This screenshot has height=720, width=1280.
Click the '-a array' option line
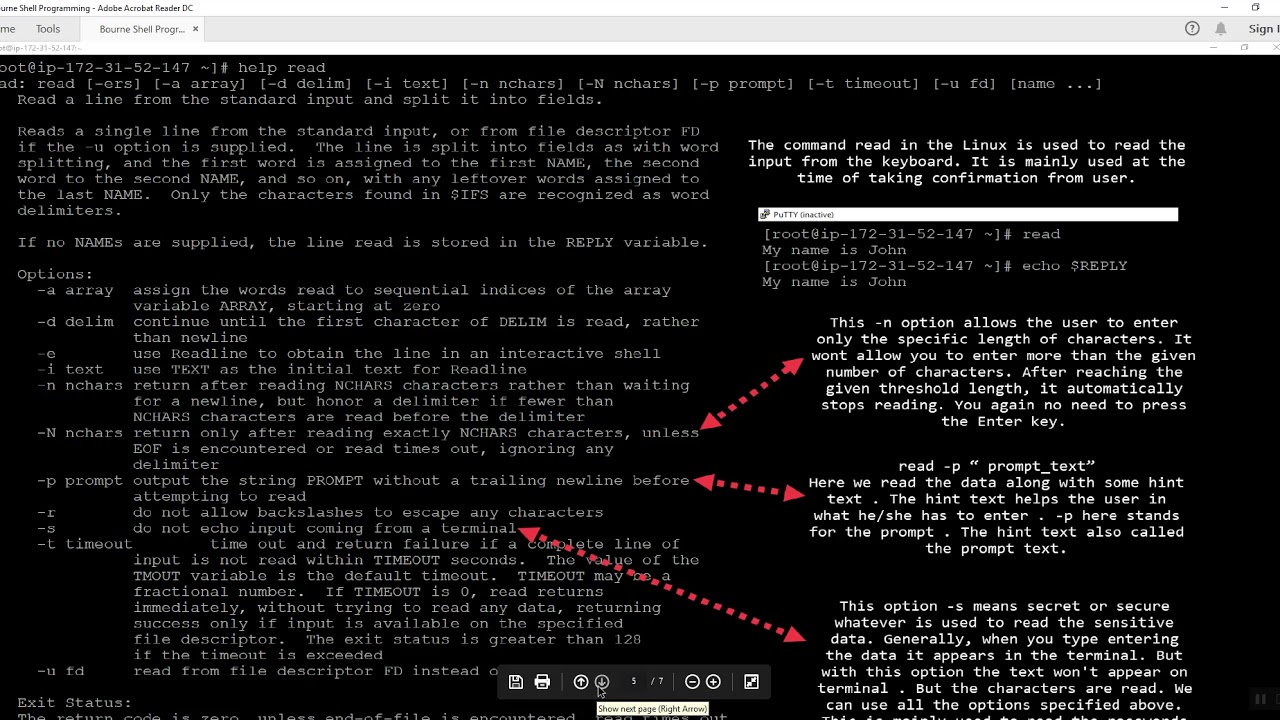point(354,290)
